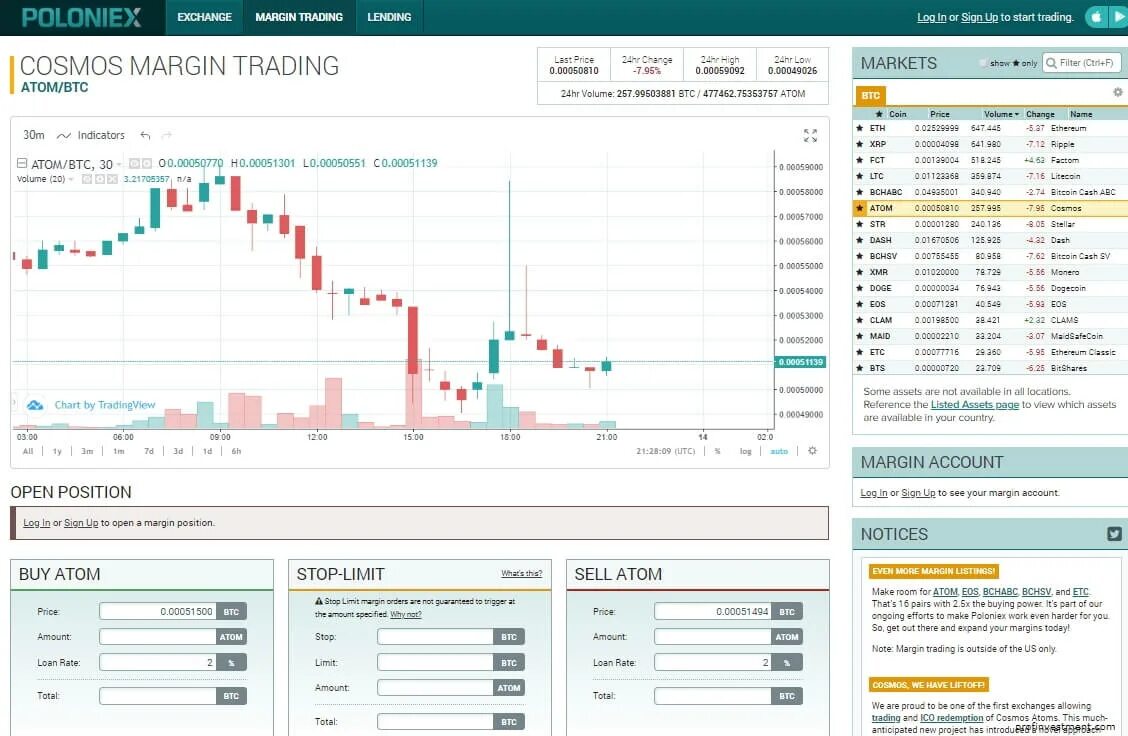
Task: Click the Twitter icon in Notices
Action: point(1114,534)
